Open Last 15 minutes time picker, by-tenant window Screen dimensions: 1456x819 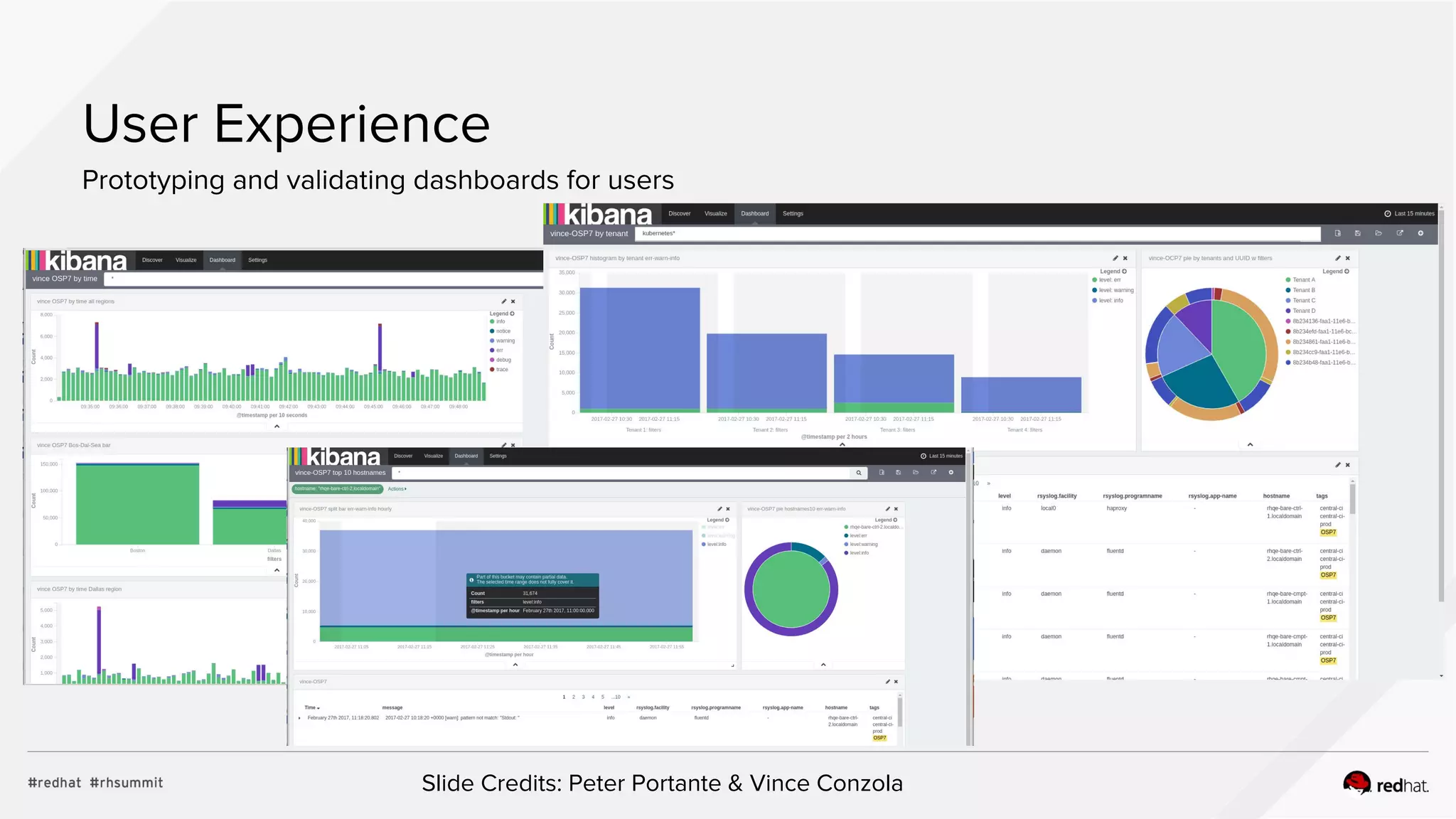1409,213
